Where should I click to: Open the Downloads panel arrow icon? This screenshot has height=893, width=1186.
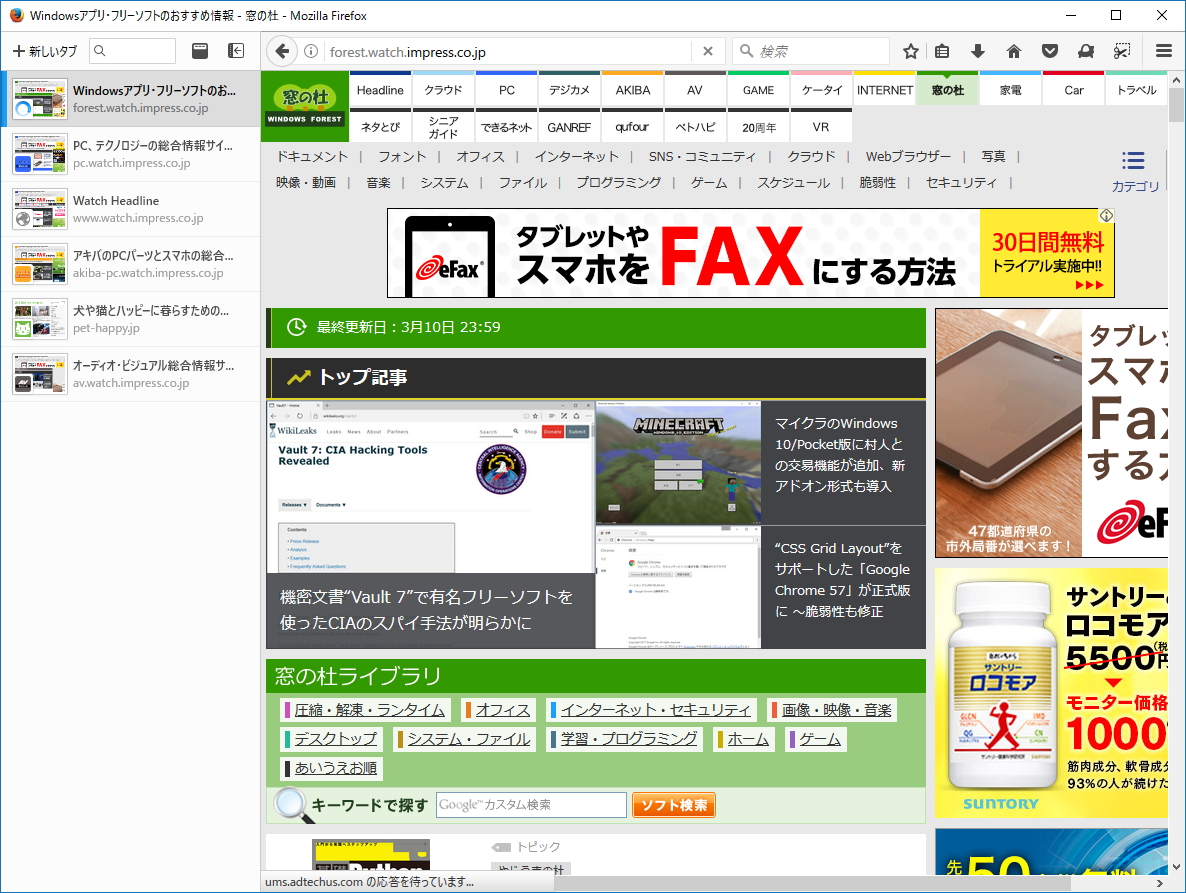[978, 51]
